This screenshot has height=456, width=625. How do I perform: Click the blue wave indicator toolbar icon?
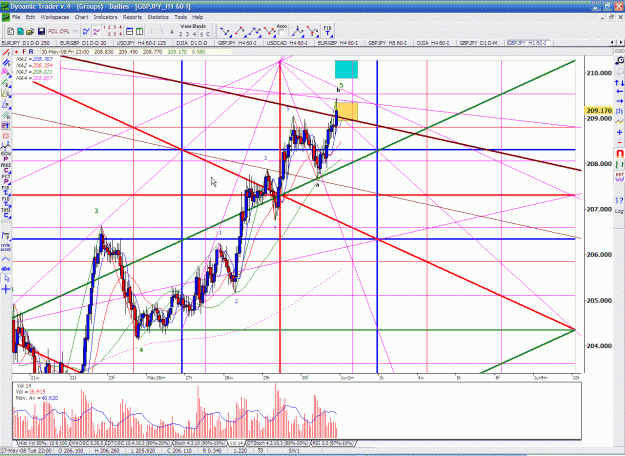pos(86,31)
